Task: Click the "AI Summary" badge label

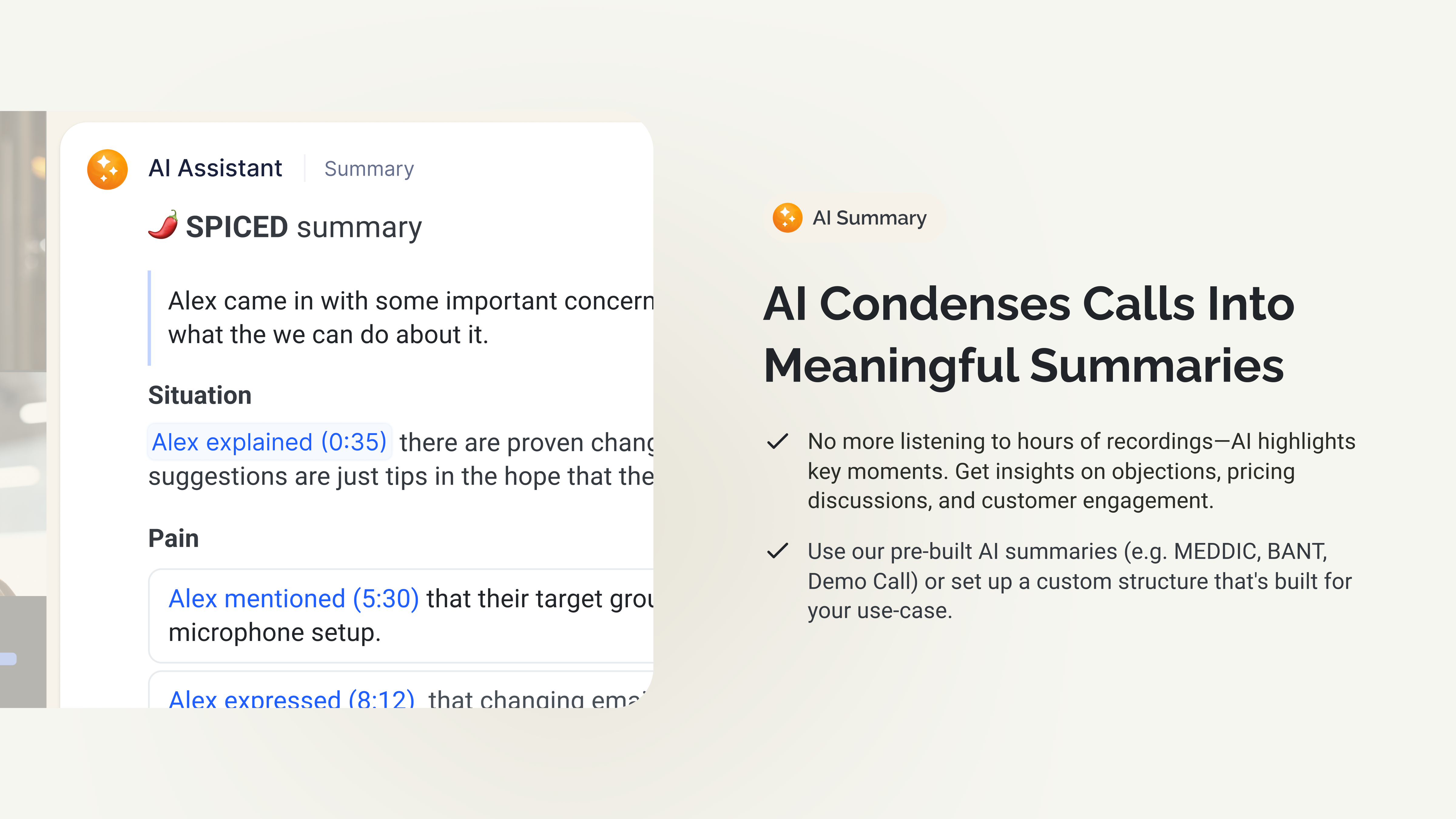Action: pyautogui.click(x=869, y=218)
